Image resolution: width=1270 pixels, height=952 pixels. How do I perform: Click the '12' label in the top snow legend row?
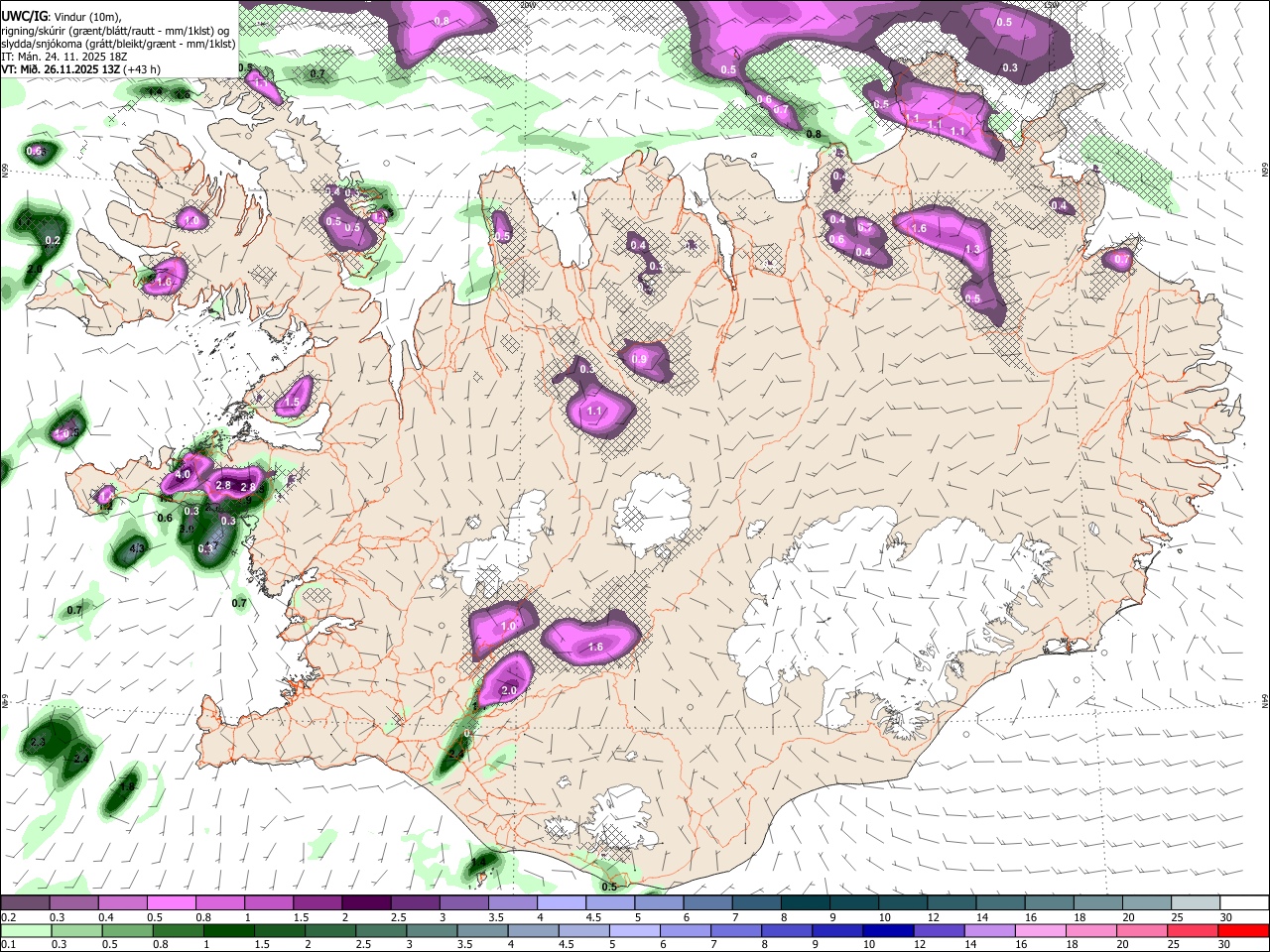point(933,917)
